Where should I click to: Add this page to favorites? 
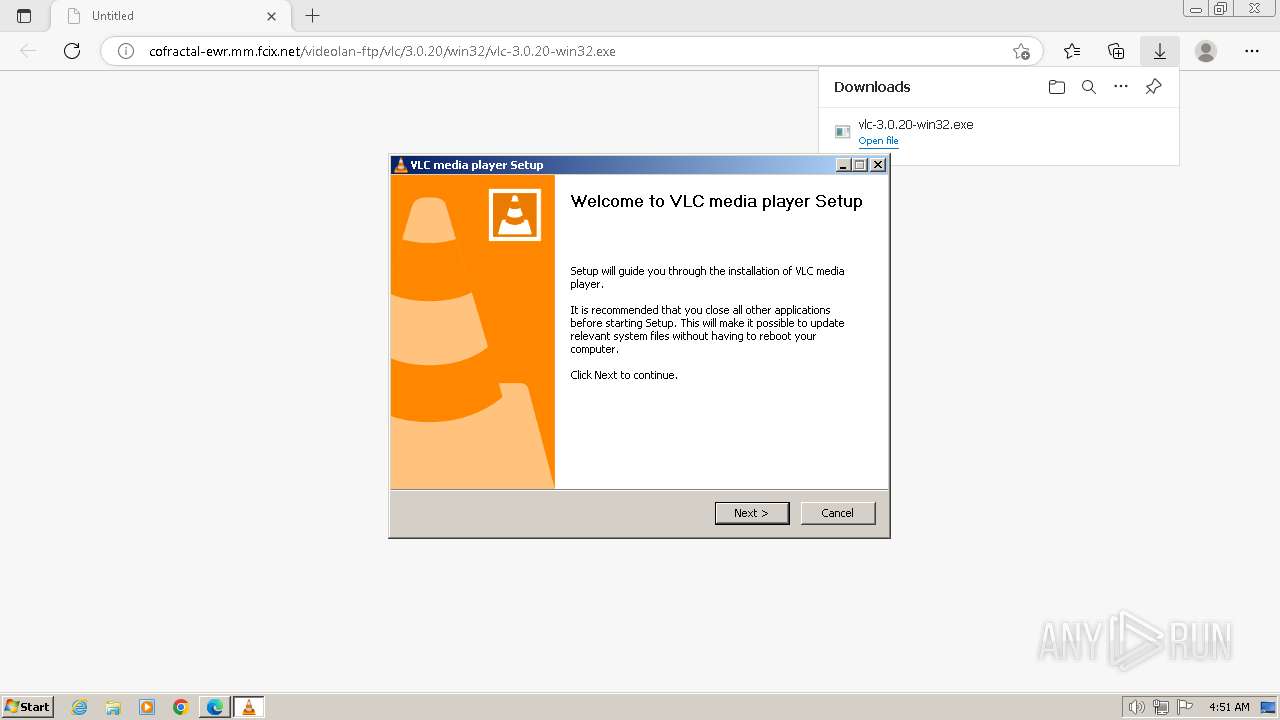pos(1021,51)
